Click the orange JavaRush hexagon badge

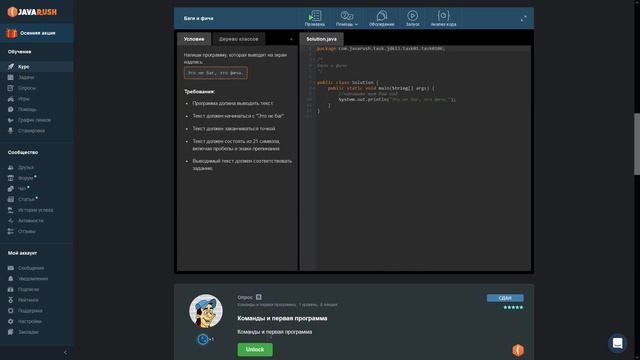pos(518,350)
